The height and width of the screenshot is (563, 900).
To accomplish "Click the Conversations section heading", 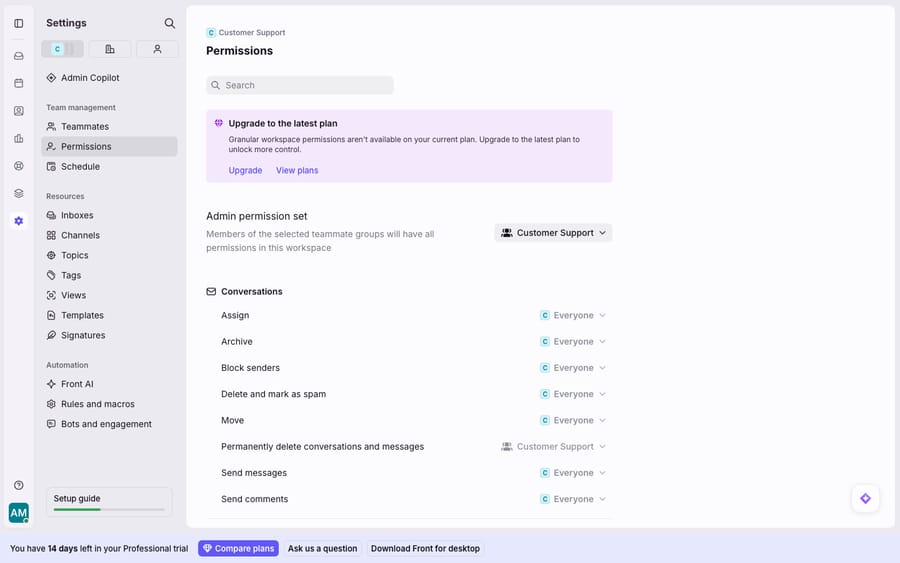I will [x=251, y=292].
